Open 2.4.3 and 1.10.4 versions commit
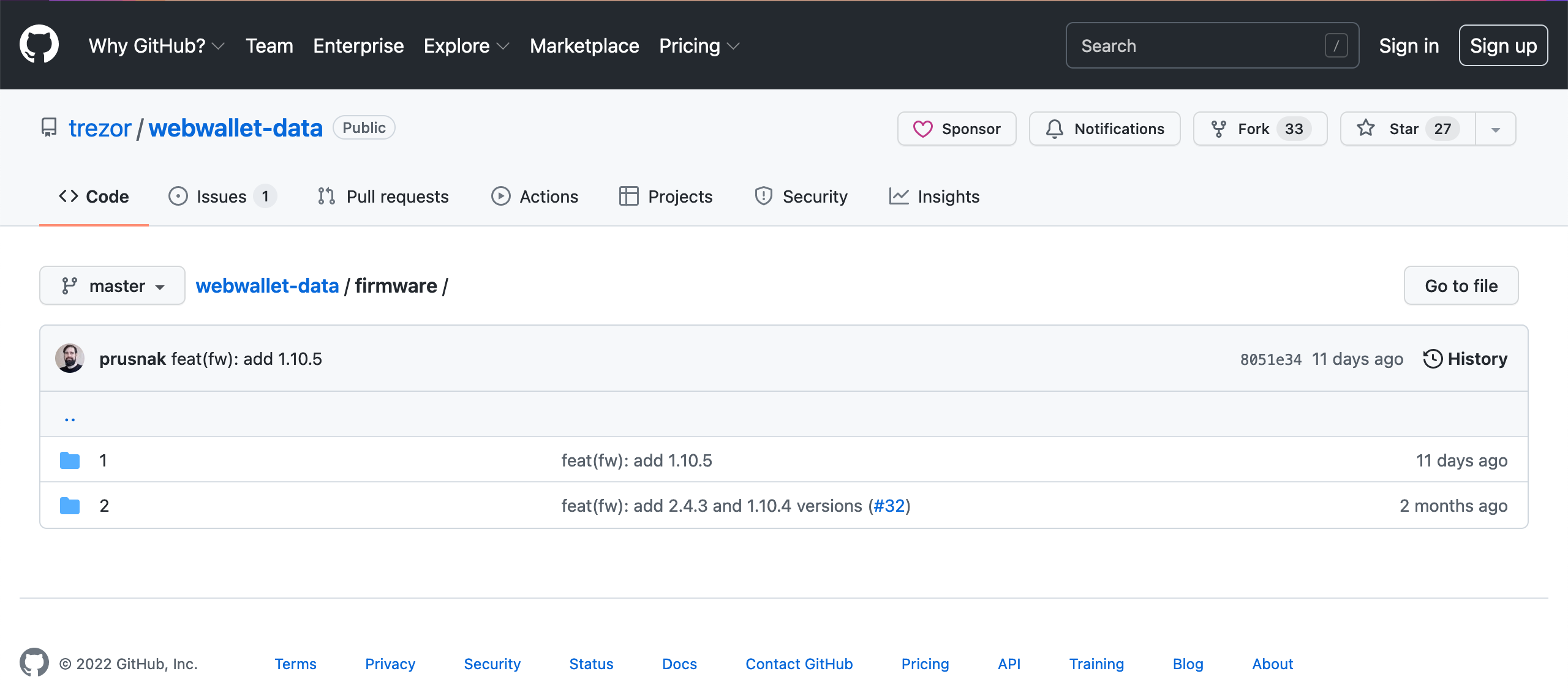The width and height of the screenshot is (1568, 693). click(x=712, y=506)
